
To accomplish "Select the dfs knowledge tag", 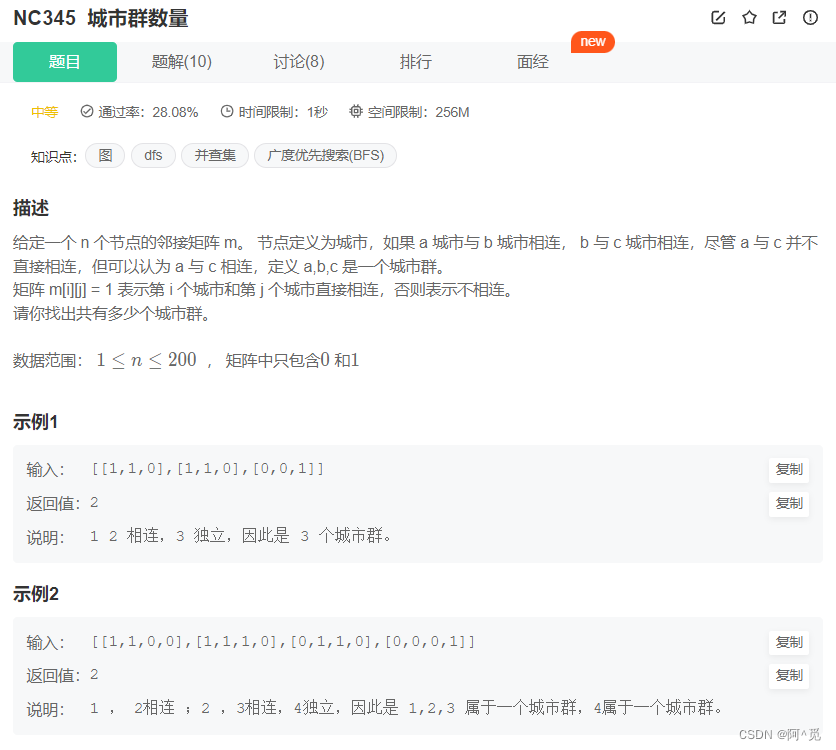I will click(152, 155).
